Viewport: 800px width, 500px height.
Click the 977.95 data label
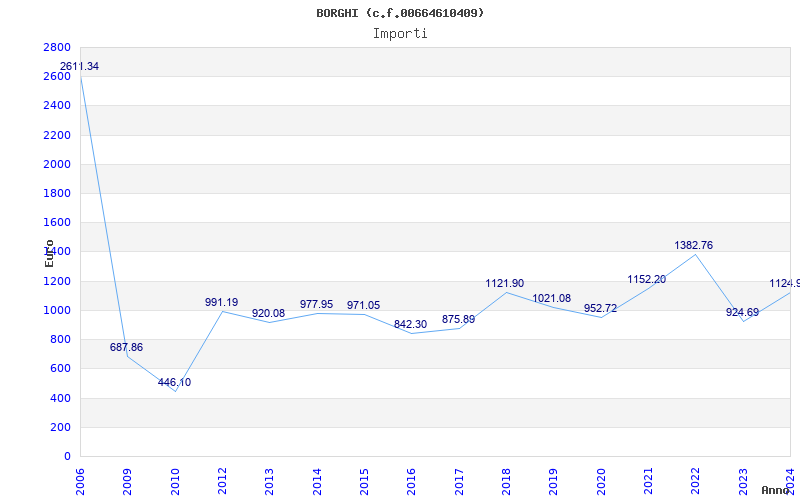(x=316, y=305)
